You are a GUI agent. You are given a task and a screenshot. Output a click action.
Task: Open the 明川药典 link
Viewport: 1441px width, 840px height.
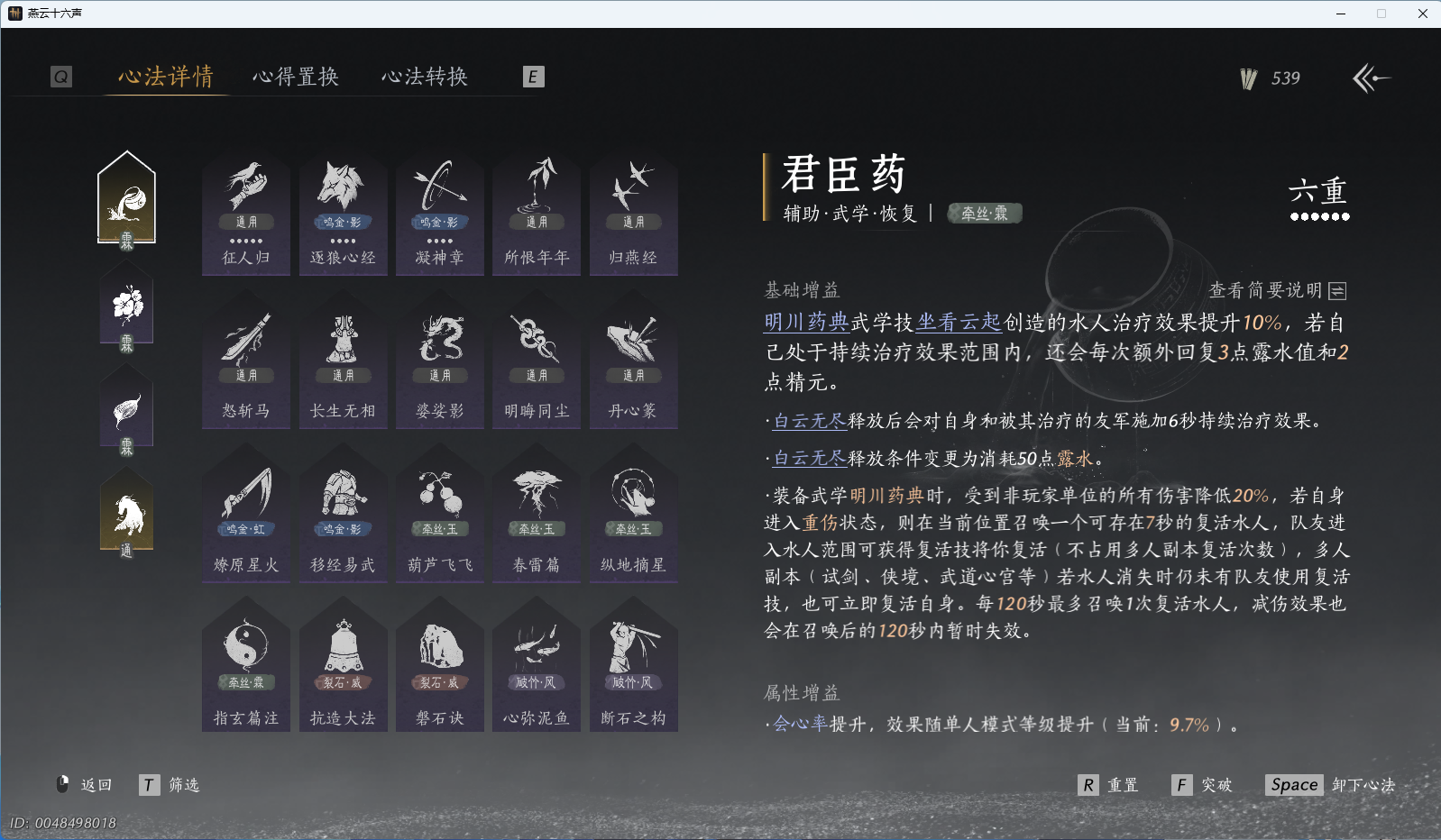(x=806, y=322)
